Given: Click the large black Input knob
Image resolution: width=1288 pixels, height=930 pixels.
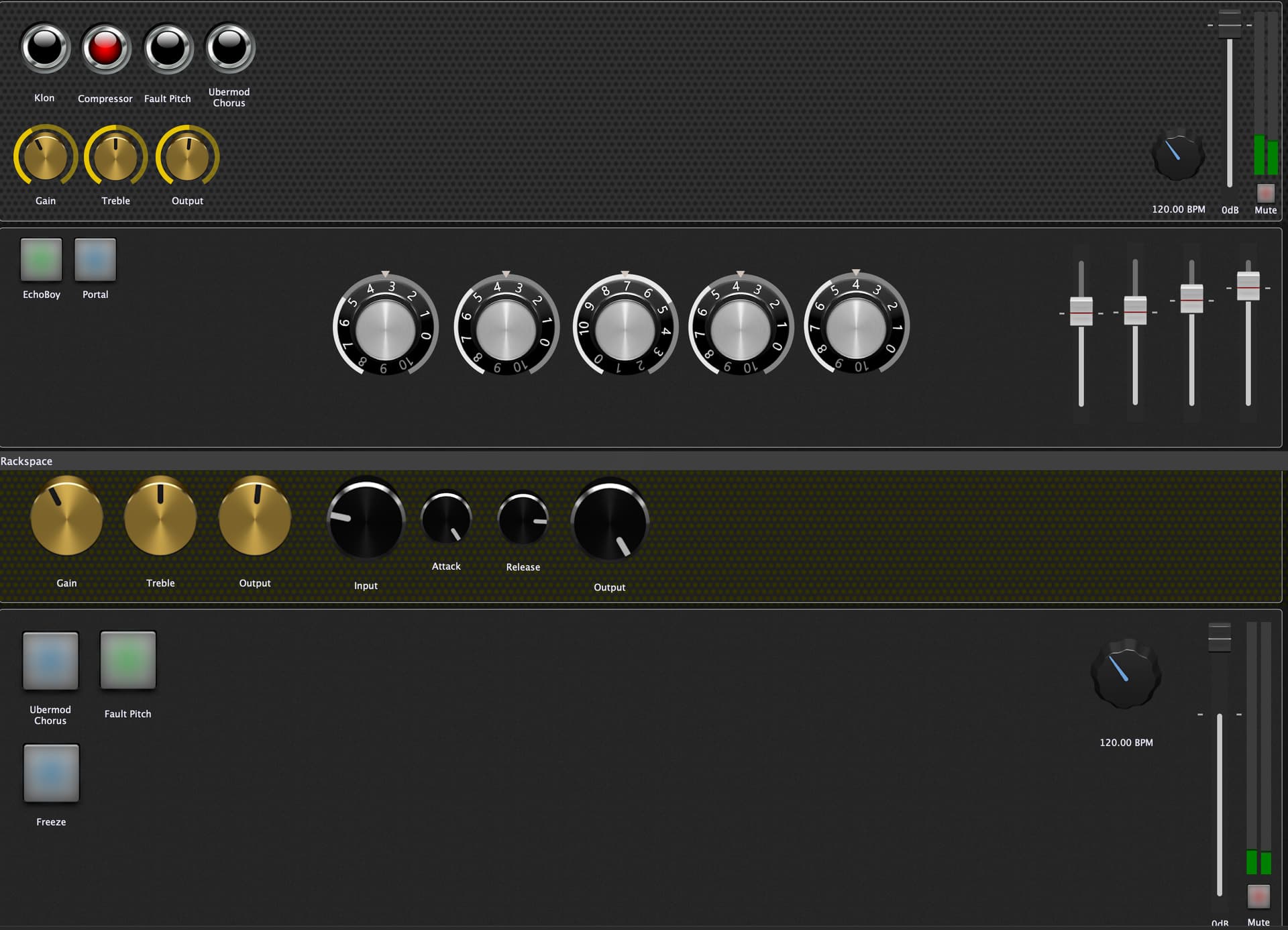Looking at the screenshot, I should pos(366,518).
